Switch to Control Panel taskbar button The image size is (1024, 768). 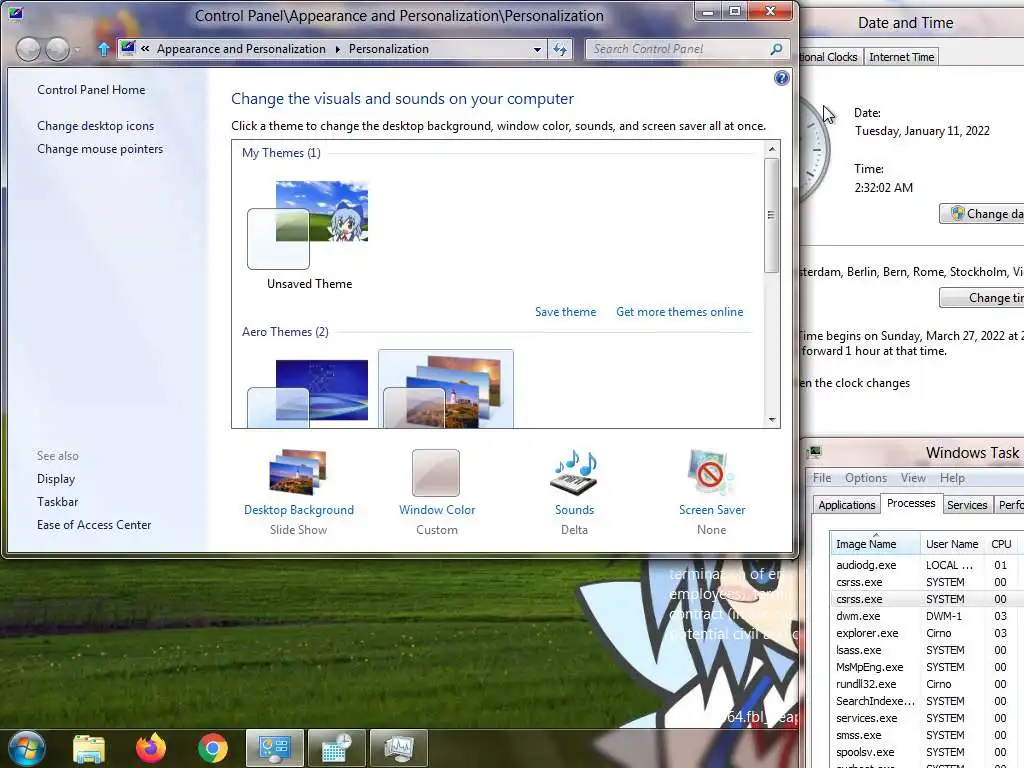[274, 748]
